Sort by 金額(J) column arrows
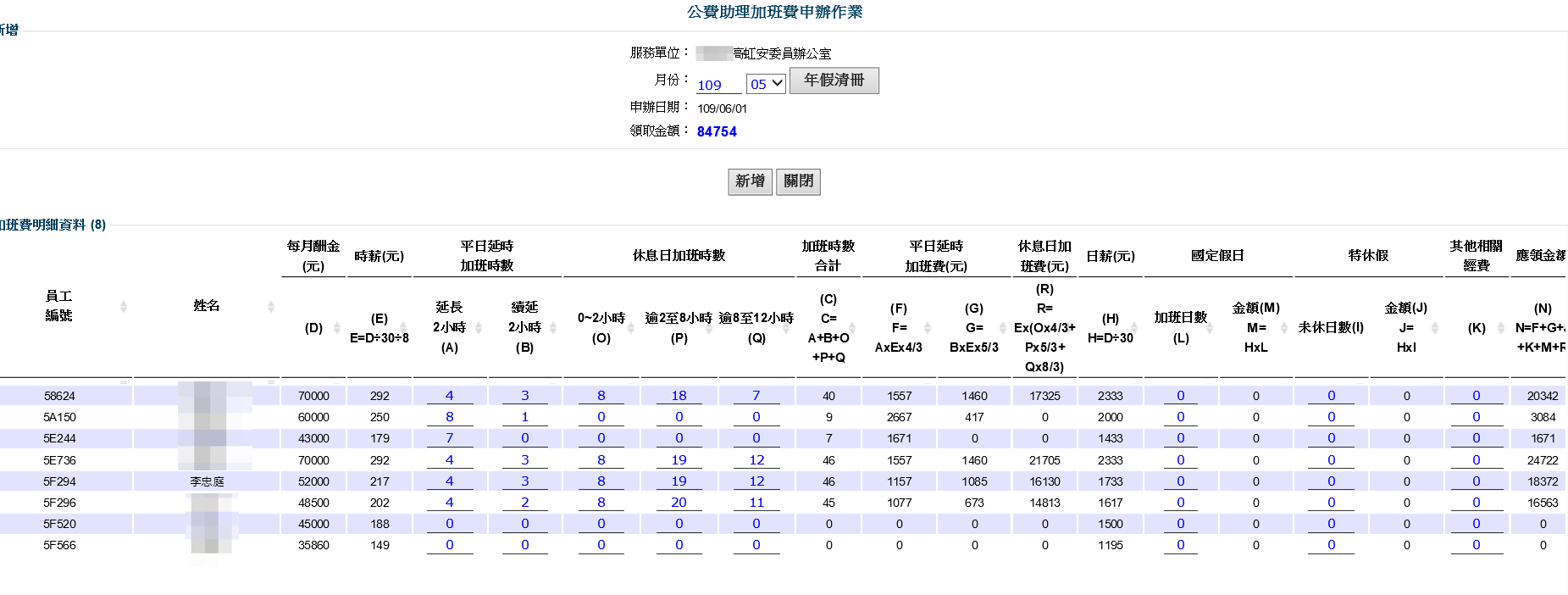This screenshot has width=1568, height=595. click(1435, 328)
